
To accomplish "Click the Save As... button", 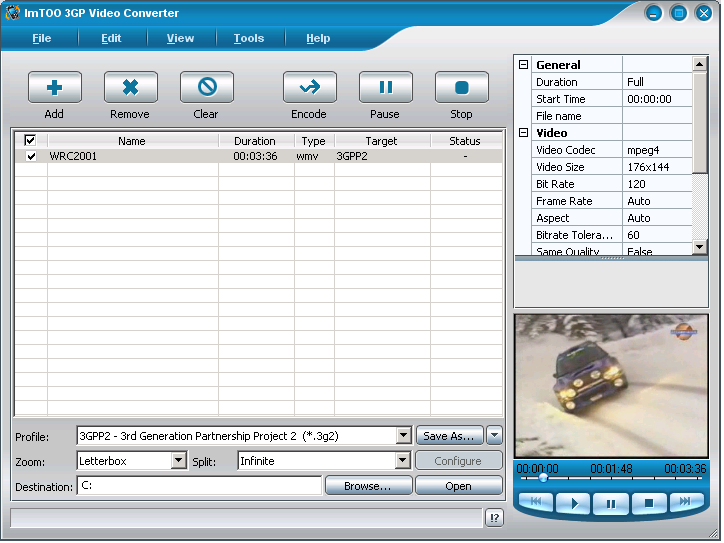I will 449,436.
